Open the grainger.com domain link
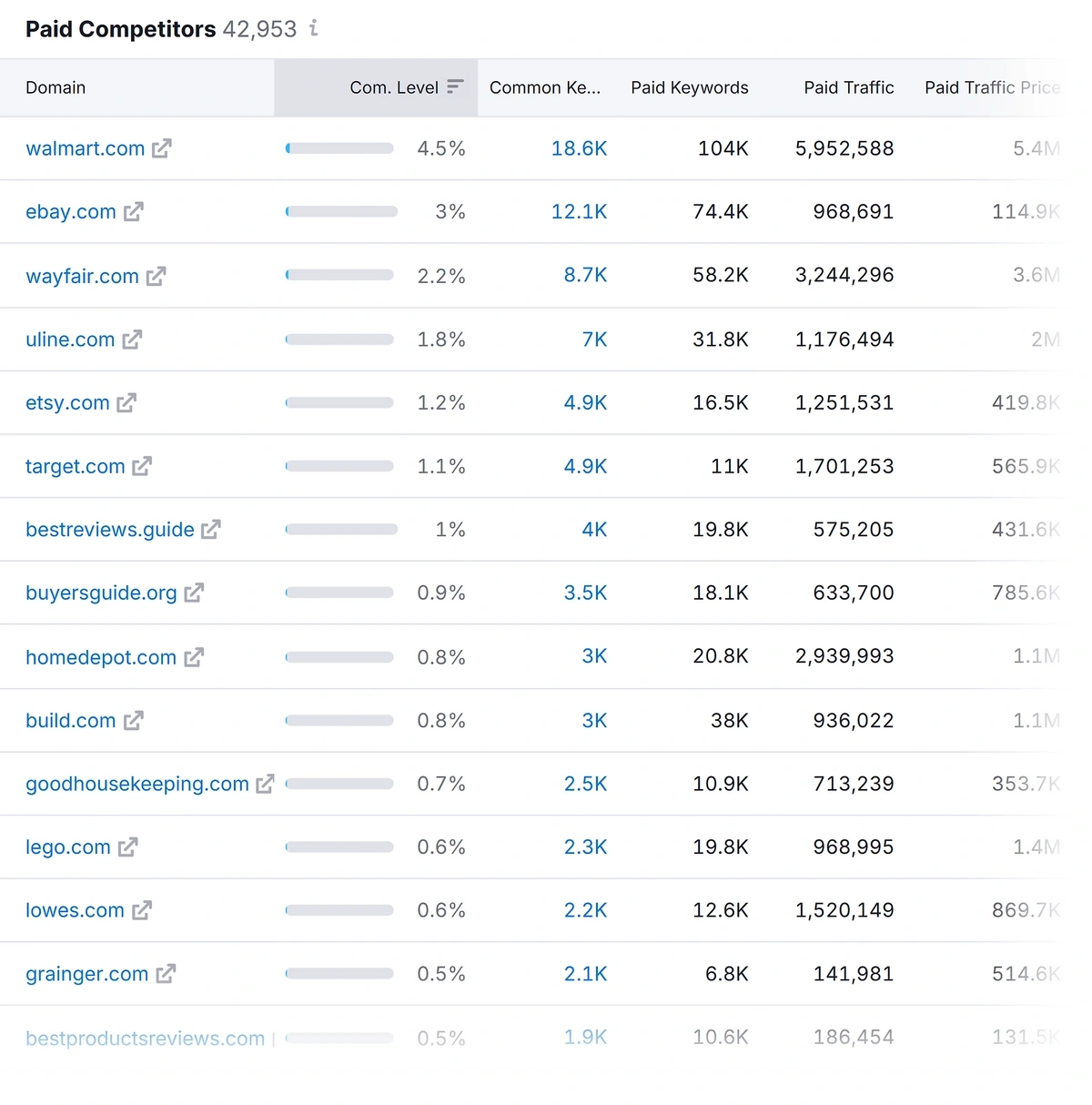1092x1105 pixels. 86,974
